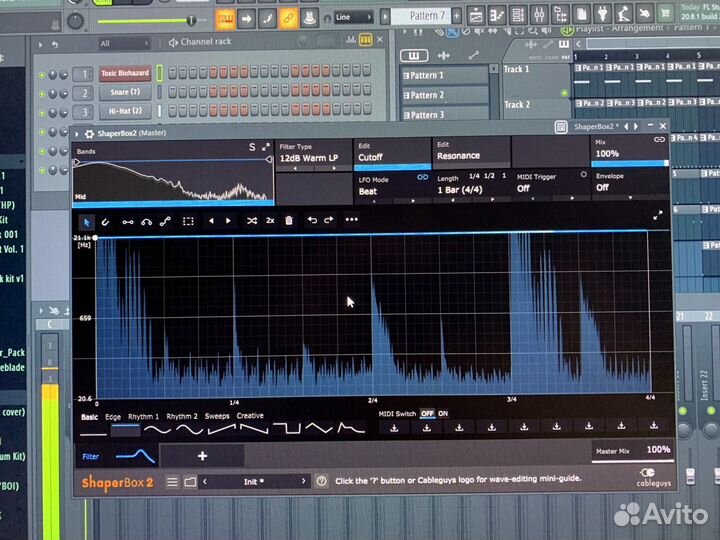This screenshot has height=540, width=720.
Task: Open the plugin picker plug icon
Action: (x=602, y=14)
